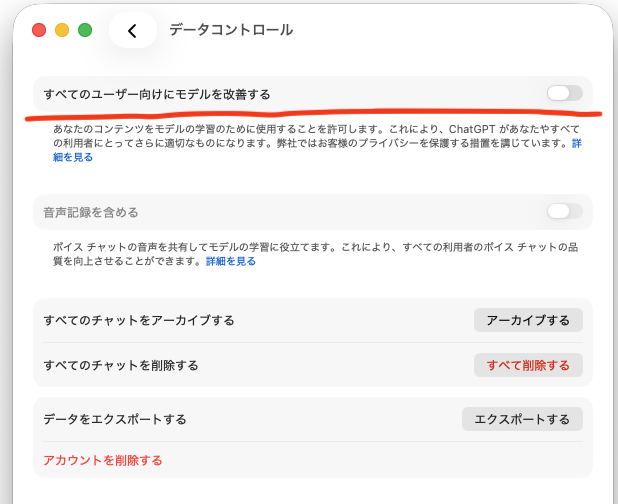
Task: Maximize the window using the green button
Action: [85, 30]
